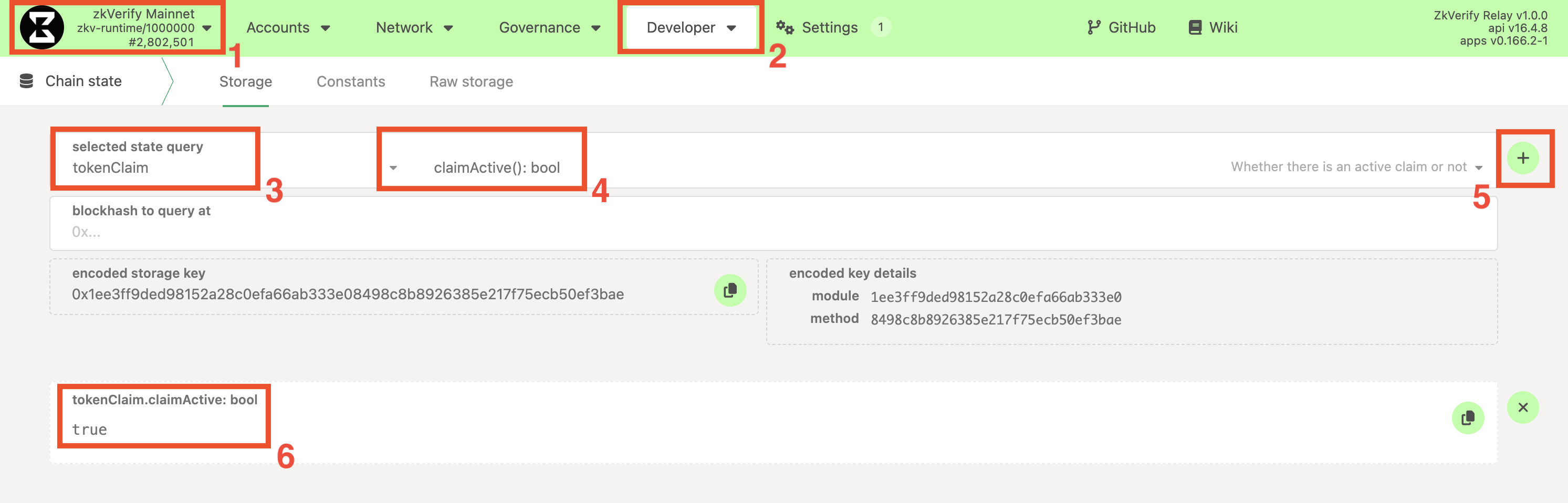Image resolution: width=1568 pixels, height=503 pixels.
Task: Click the blockhash to query at field
Action: (773, 232)
